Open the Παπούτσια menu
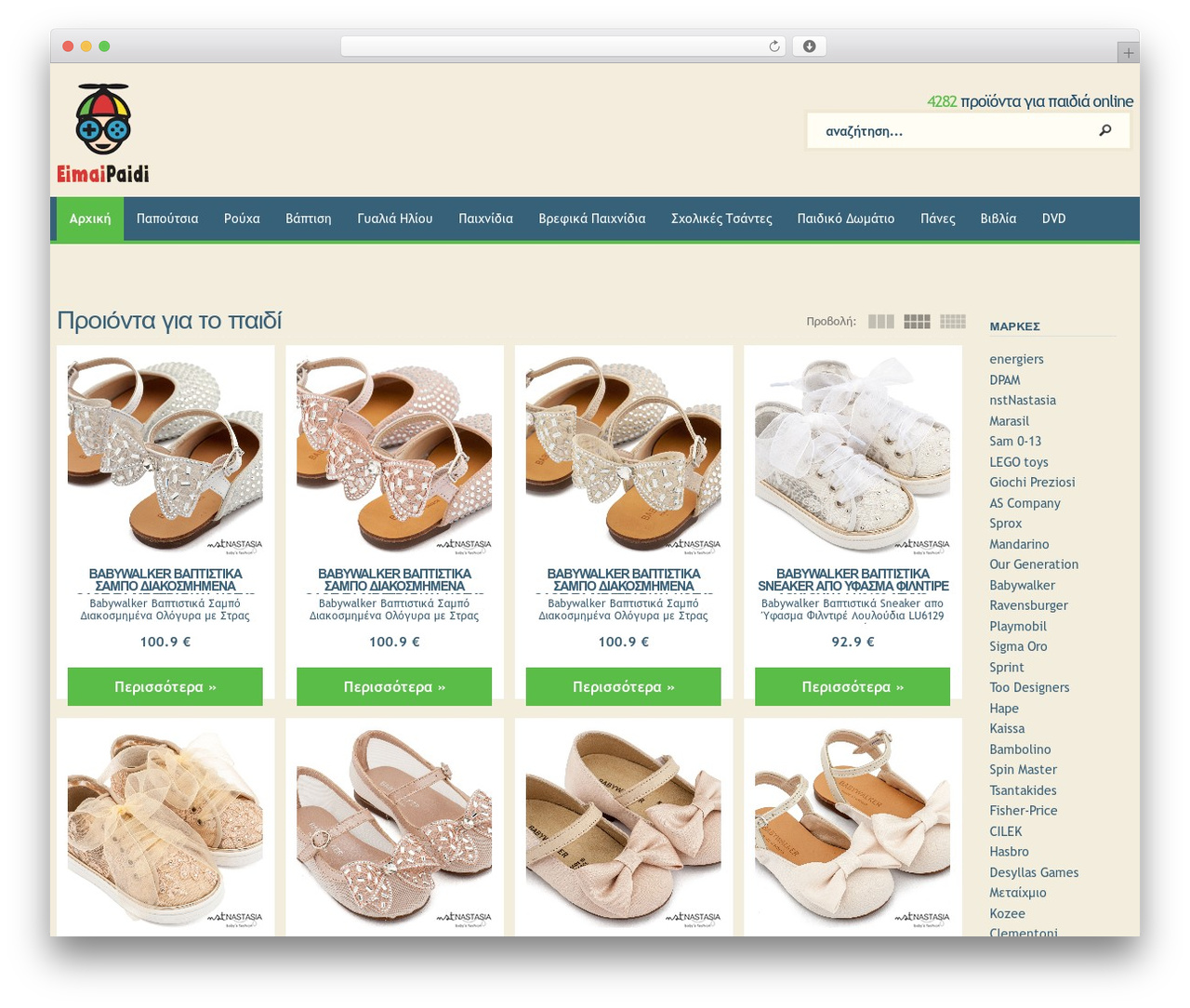The width and height of the screenshot is (1190, 1008). (x=167, y=219)
